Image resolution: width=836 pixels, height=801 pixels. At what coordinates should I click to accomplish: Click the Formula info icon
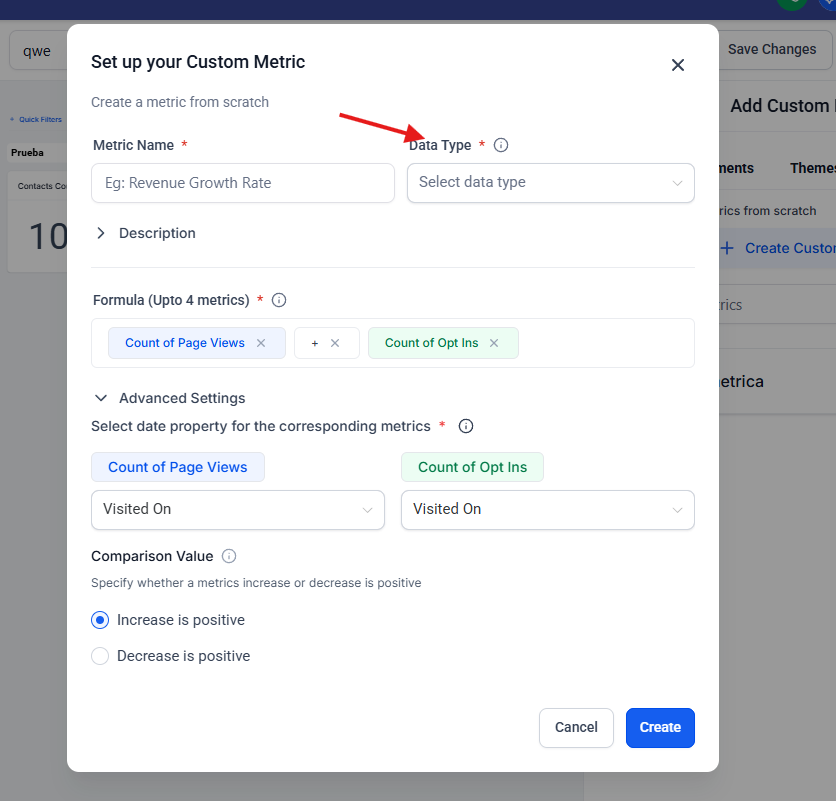(x=279, y=300)
